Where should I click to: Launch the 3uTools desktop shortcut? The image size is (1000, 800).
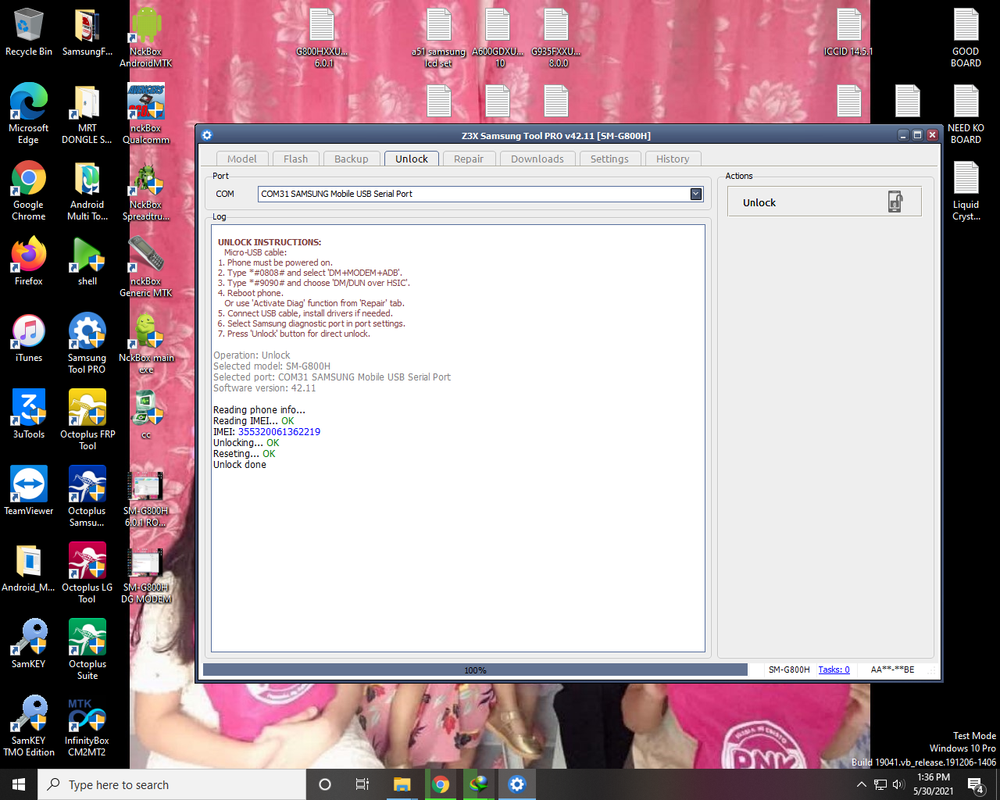coord(28,415)
